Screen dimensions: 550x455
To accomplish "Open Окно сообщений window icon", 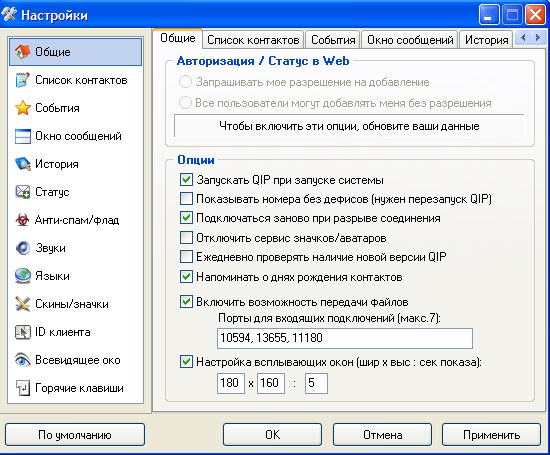I will pos(22,136).
